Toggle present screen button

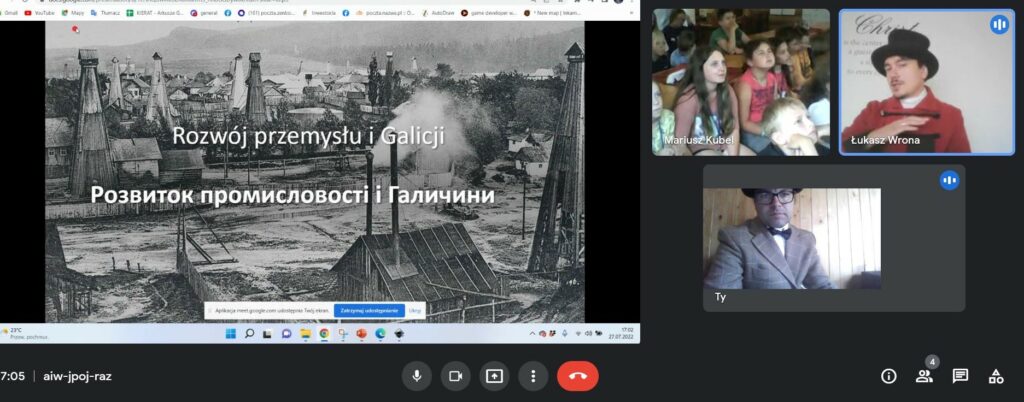(x=494, y=376)
